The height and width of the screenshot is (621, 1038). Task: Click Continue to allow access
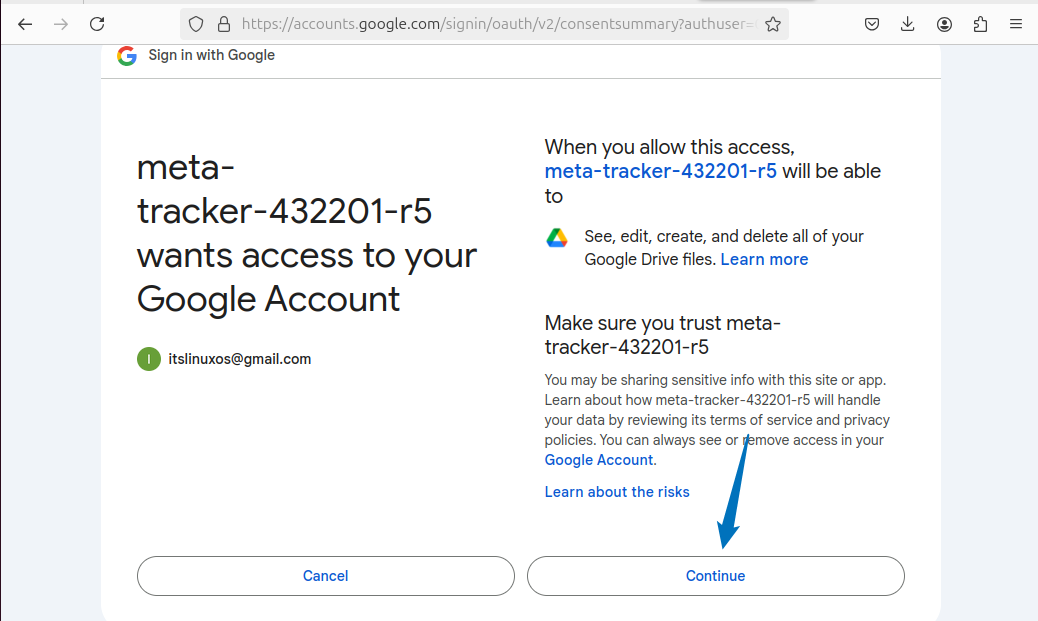pos(715,576)
